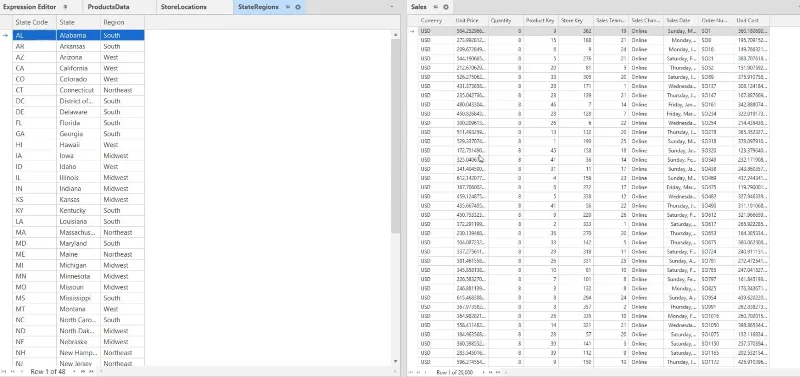Go to previous row in StateRegions navigator
The image size is (800, 377).
[21, 371]
